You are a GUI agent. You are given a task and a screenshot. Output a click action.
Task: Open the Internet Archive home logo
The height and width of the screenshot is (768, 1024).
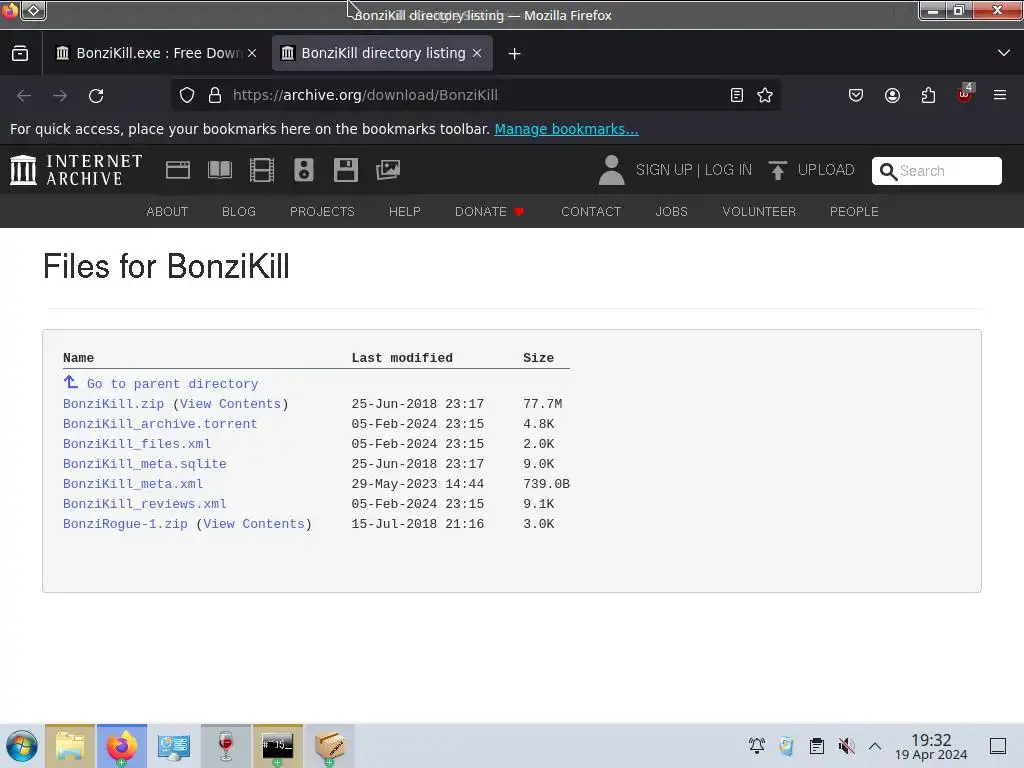(76, 170)
